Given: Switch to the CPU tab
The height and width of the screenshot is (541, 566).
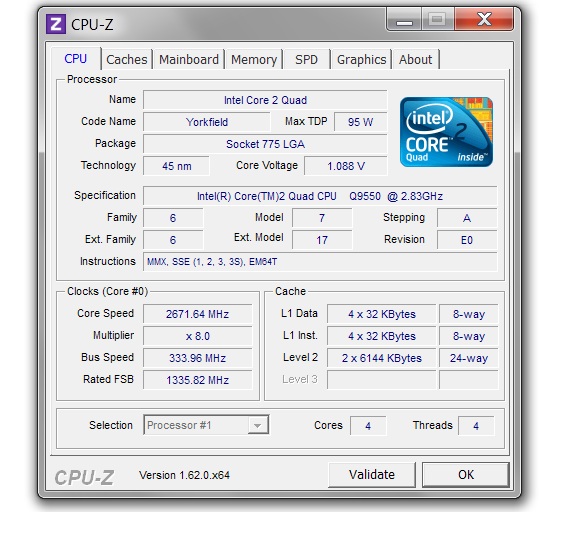Looking at the screenshot, I should click(x=75, y=59).
